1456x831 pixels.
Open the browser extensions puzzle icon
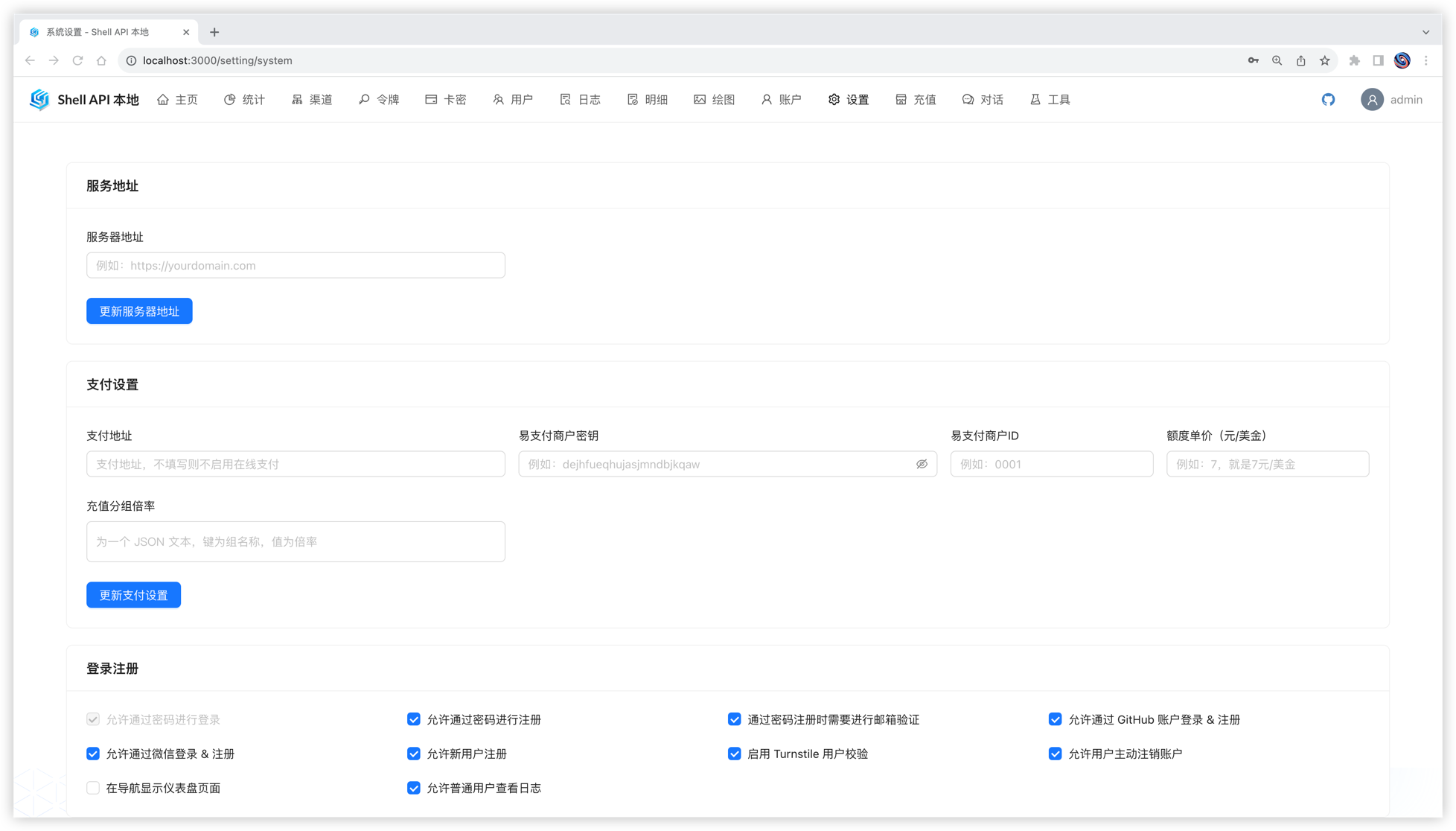tap(1354, 60)
